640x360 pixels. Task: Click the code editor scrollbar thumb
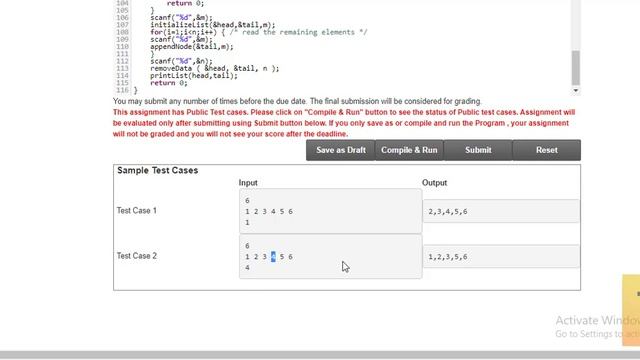[x=576, y=67]
